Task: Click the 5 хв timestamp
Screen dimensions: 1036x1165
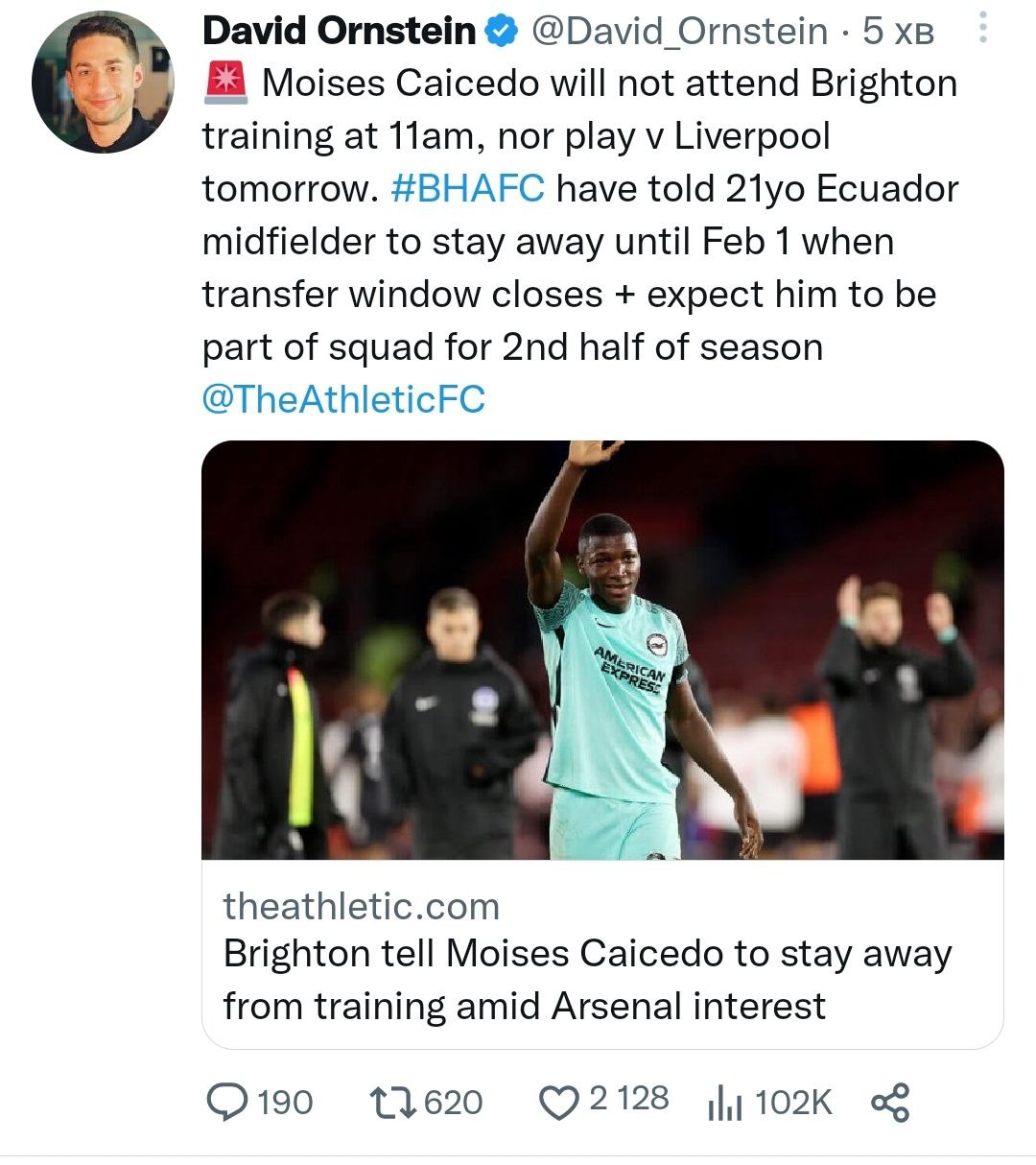Action: point(897,32)
